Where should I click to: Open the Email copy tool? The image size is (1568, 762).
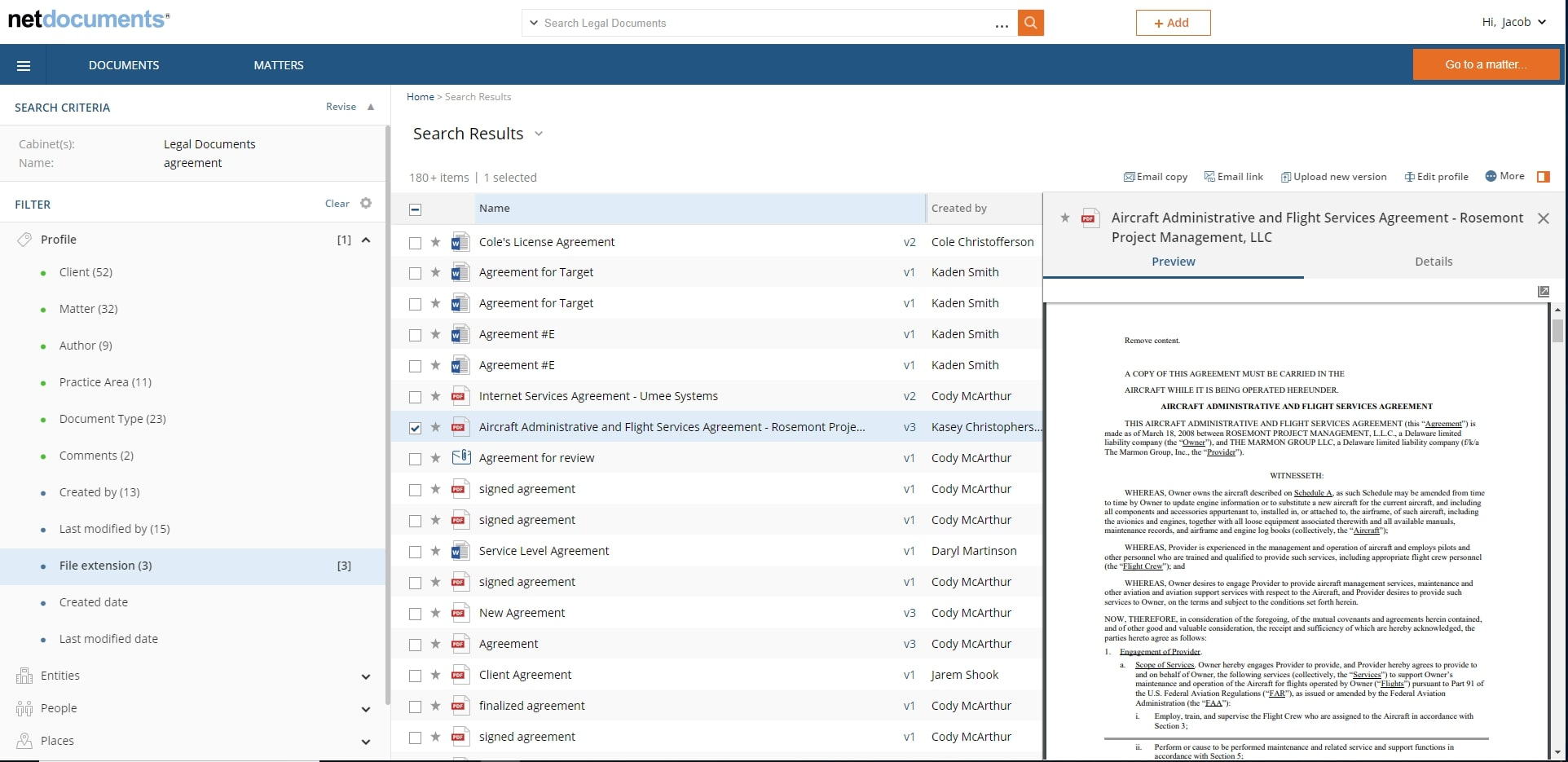pyautogui.click(x=1155, y=176)
